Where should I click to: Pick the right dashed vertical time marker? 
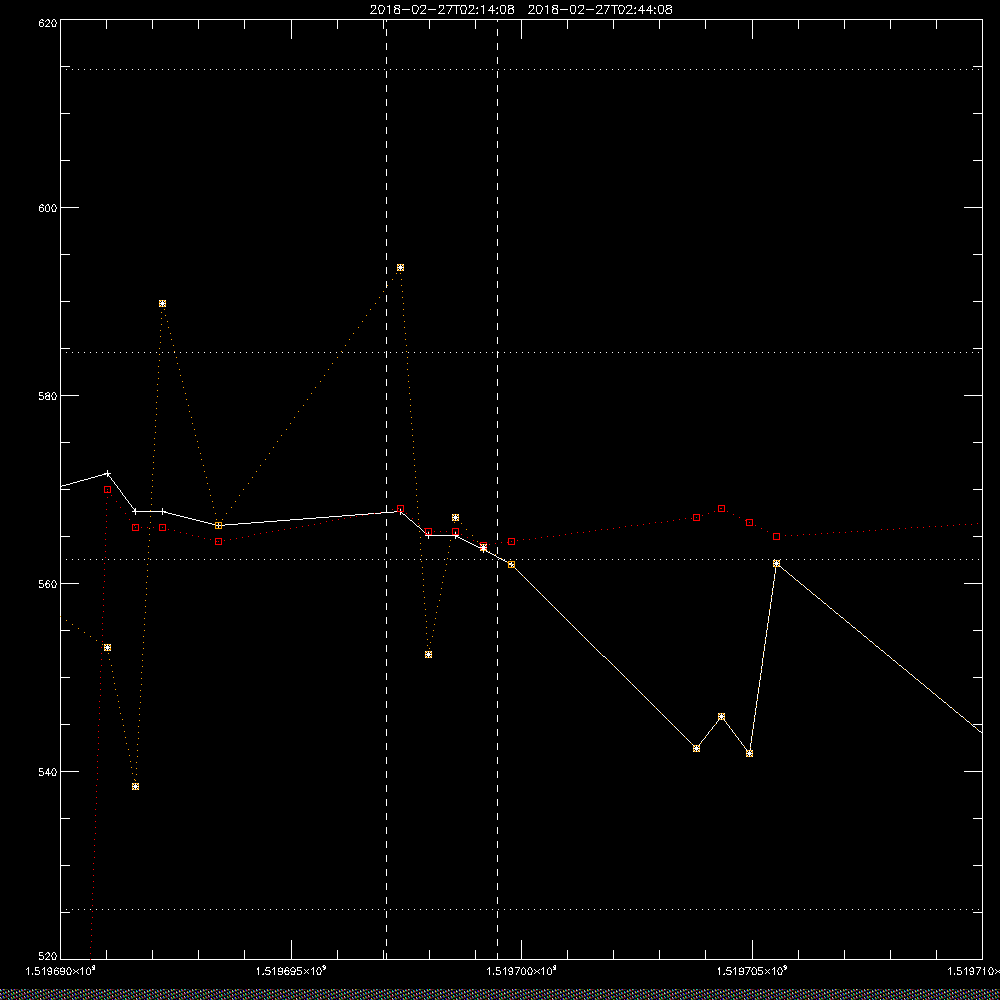pos(497,489)
